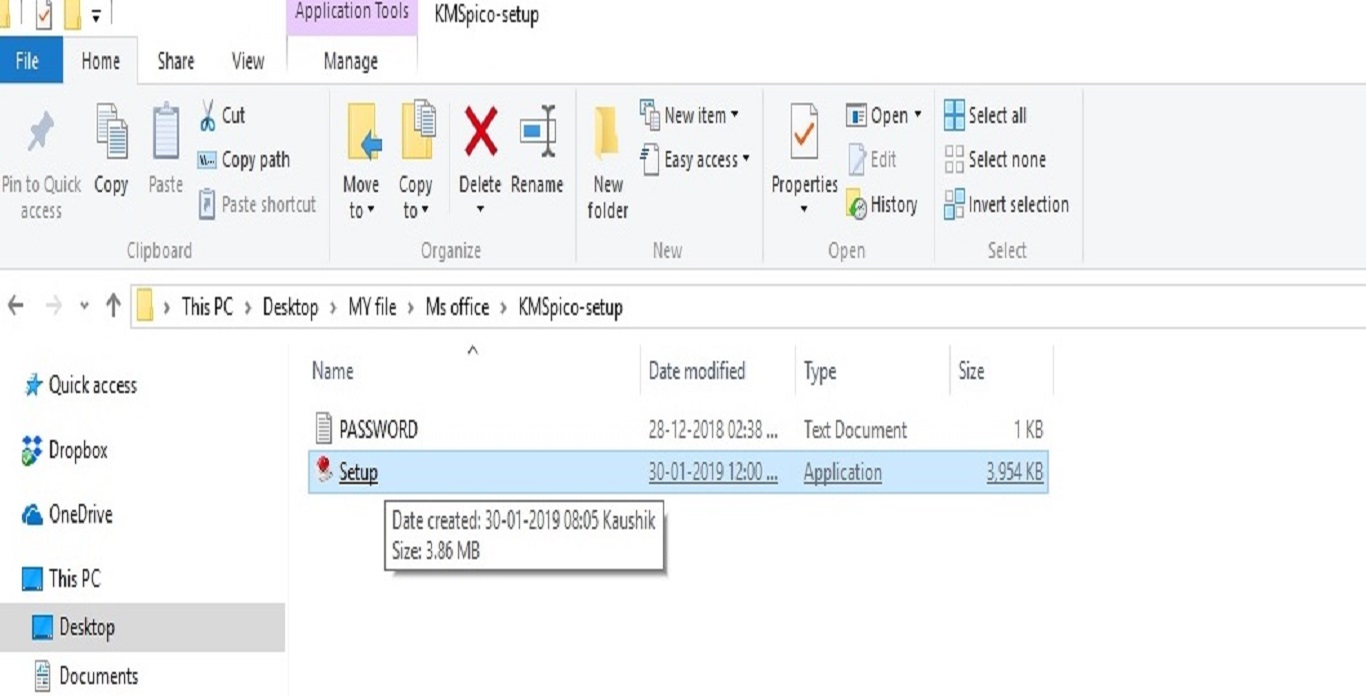Viewport: 1366px width, 696px height.
Task: Switch to the View tab
Action: click(248, 60)
